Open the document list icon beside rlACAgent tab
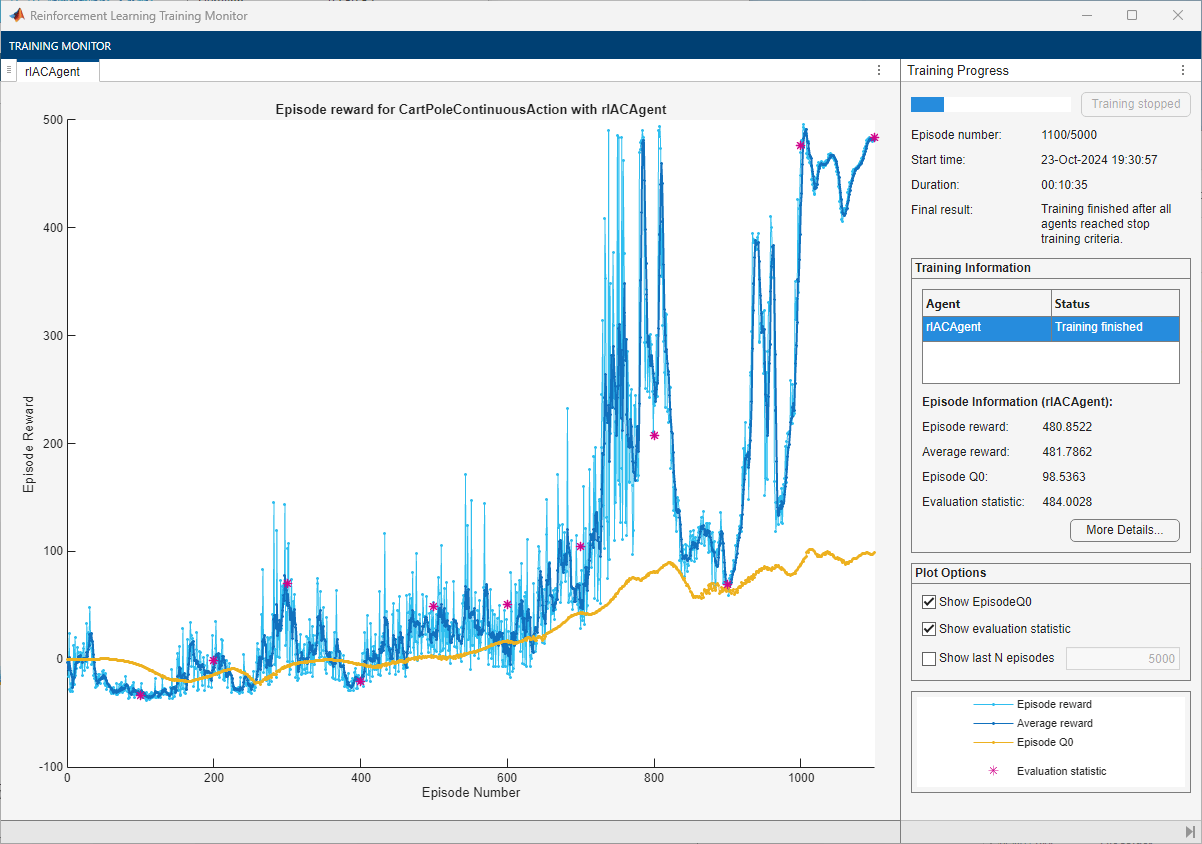This screenshot has width=1202, height=844. [8, 70]
